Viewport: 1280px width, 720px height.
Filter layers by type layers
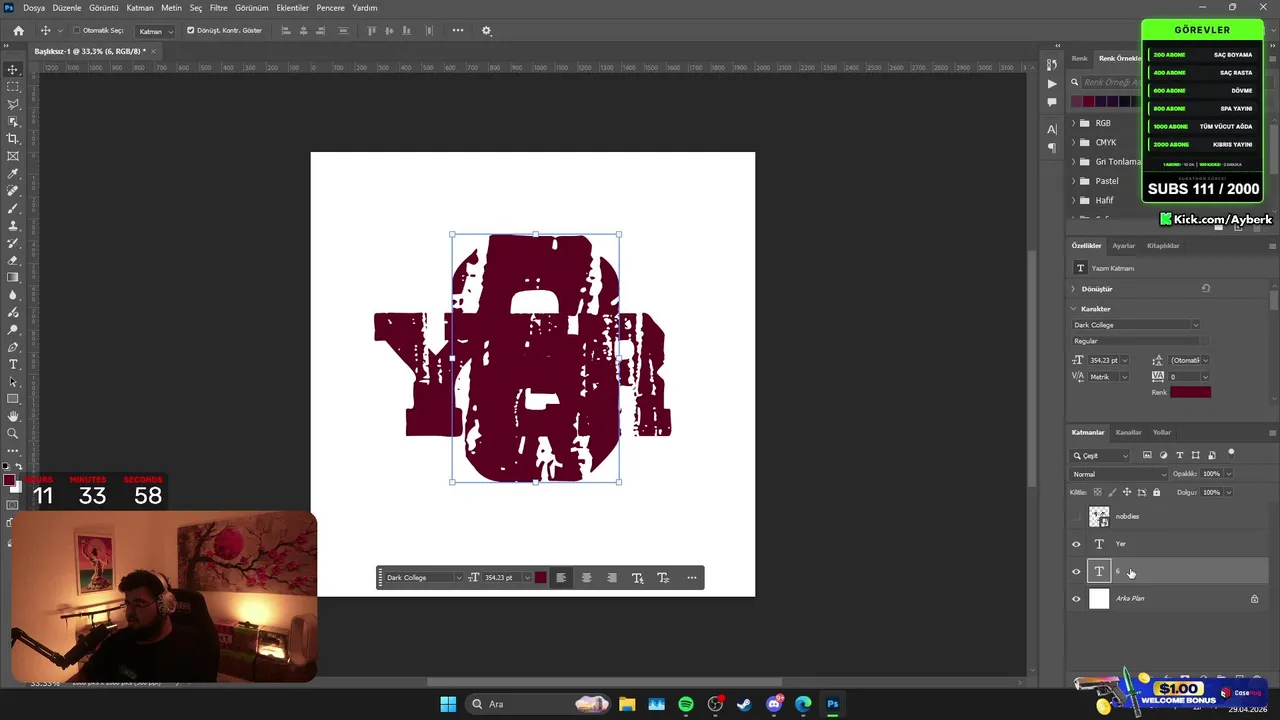click(x=1179, y=455)
